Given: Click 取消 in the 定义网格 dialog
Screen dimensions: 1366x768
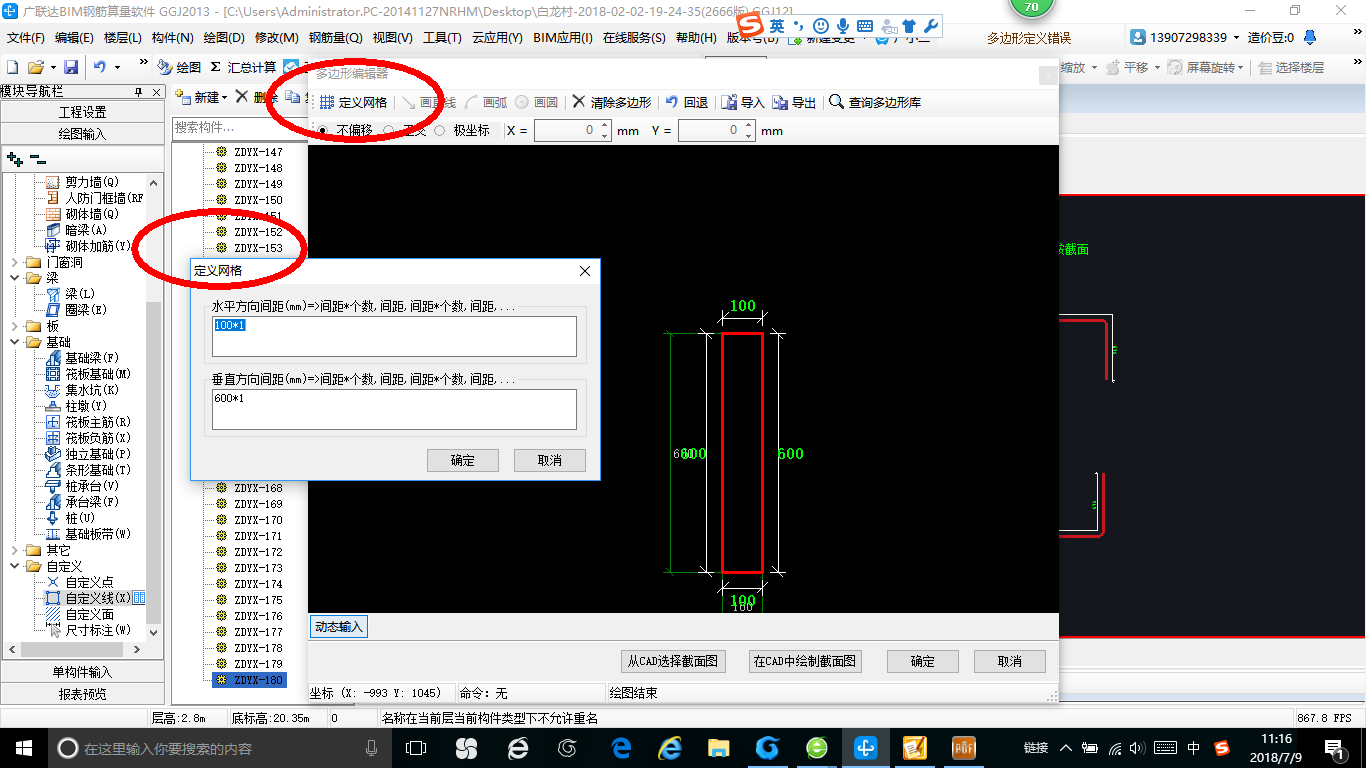Looking at the screenshot, I should (550, 460).
